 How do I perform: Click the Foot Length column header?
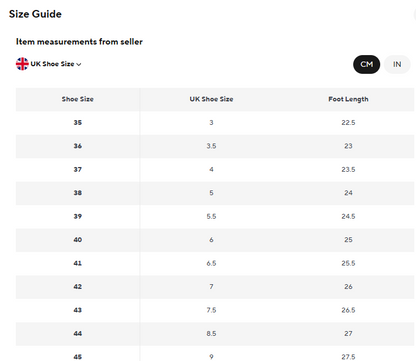(x=348, y=99)
